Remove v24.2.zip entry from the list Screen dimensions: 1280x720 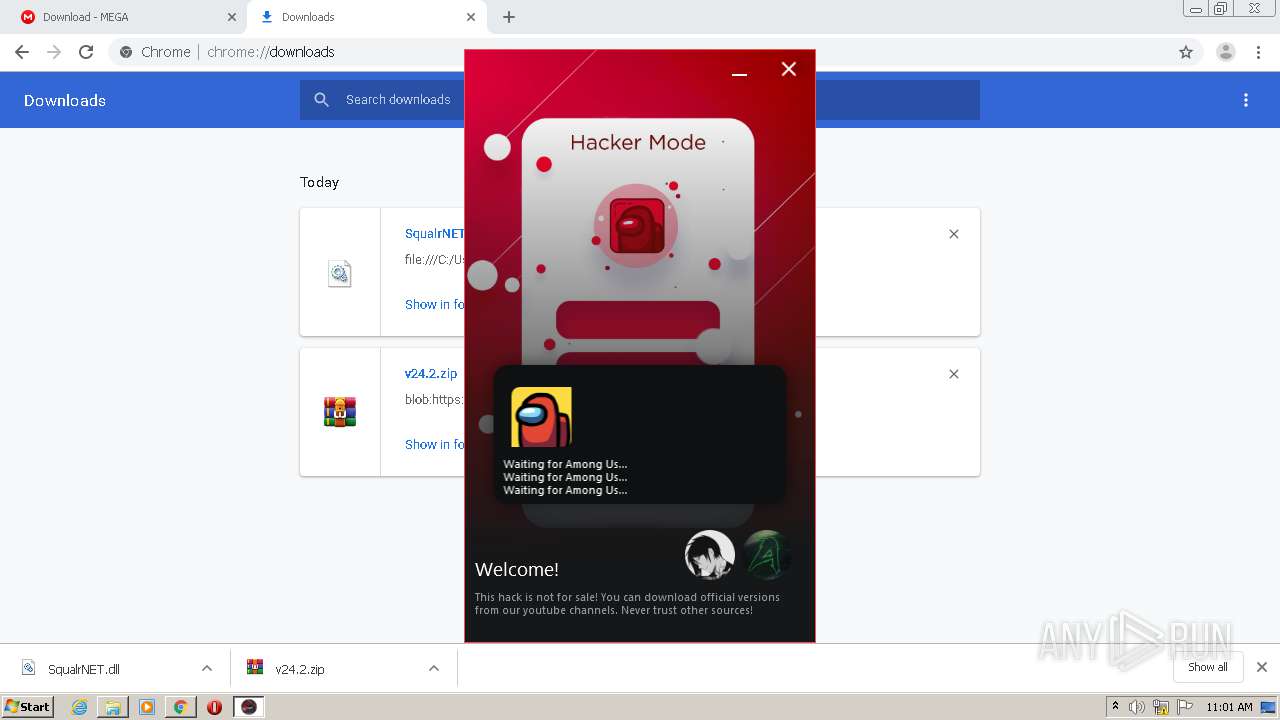pyautogui.click(x=954, y=374)
